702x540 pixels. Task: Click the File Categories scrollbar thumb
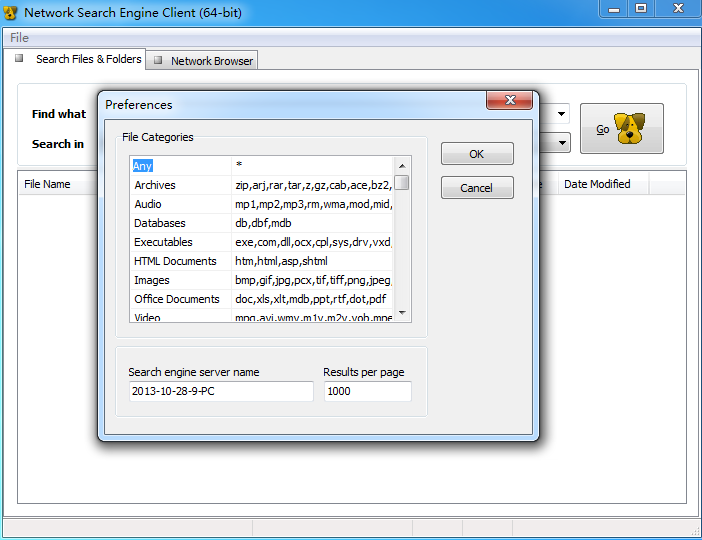click(402, 183)
